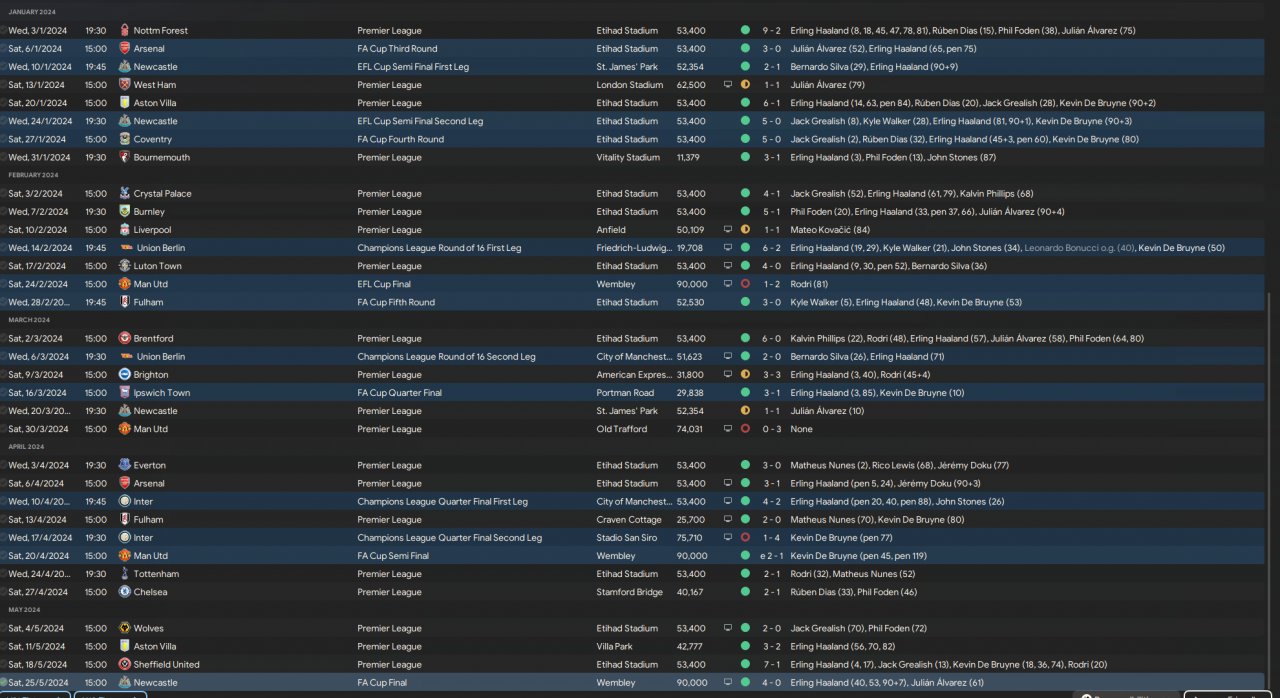Open Newcastle team from 24/1/2024 fixture
This screenshot has width=1280, height=698.
click(155, 121)
